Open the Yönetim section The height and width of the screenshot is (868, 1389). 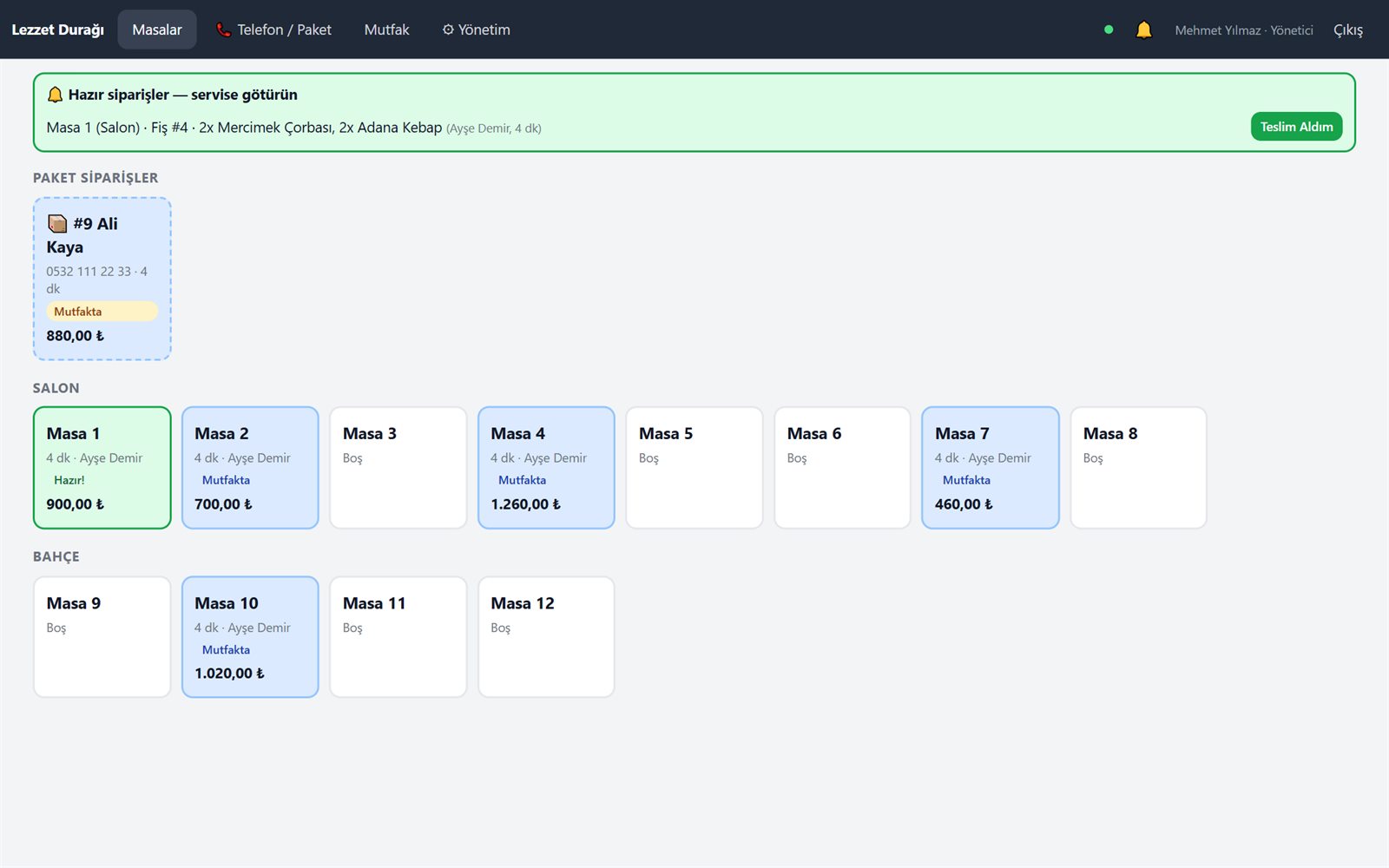coord(476,30)
